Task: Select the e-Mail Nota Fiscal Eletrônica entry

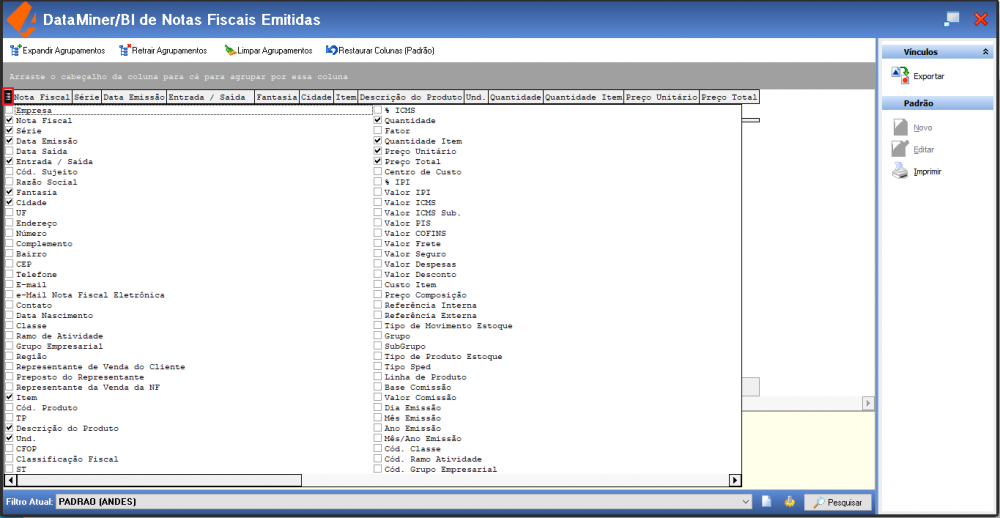Action: [90, 295]
